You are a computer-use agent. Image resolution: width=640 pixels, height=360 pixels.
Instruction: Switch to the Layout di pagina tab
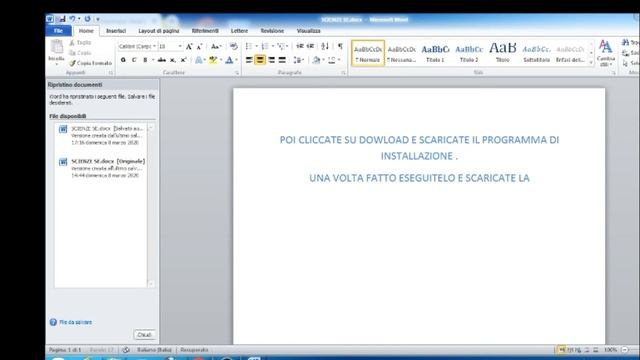[159, 31]
